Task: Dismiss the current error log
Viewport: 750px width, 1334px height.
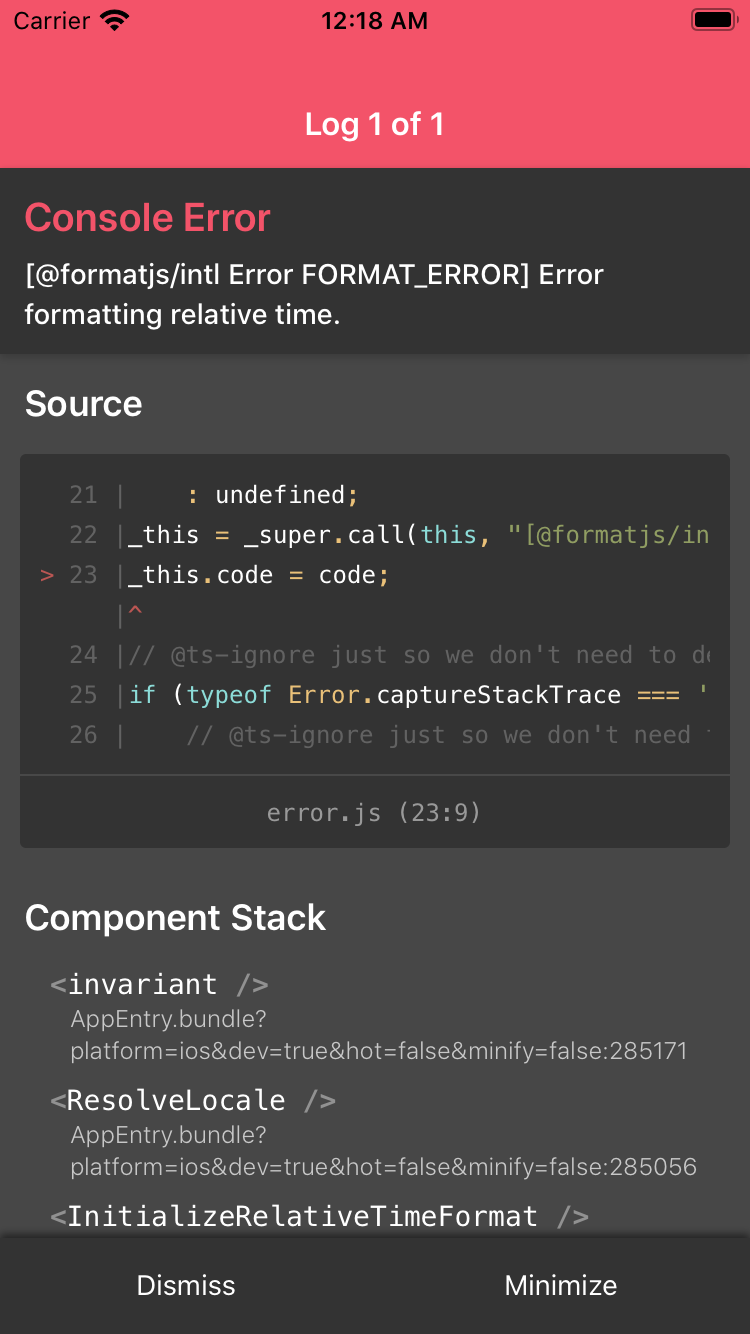Action: [186, 1285]
